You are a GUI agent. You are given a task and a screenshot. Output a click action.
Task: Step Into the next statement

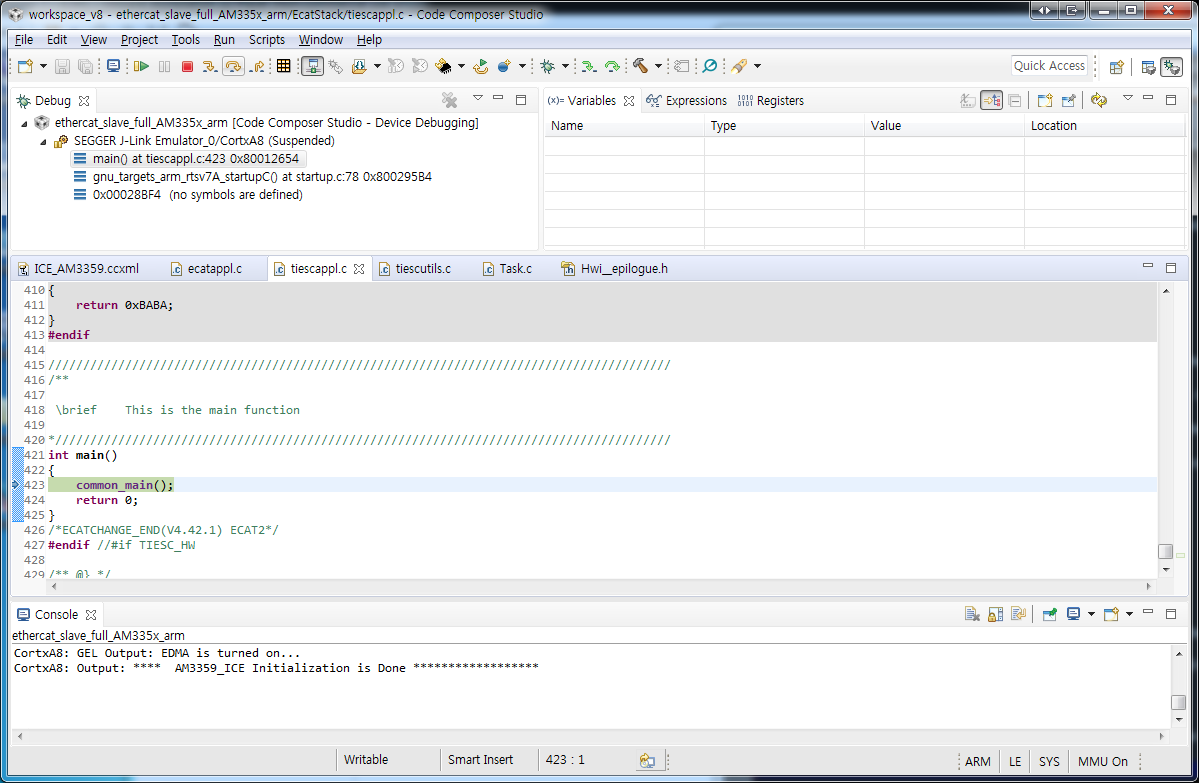[210, 66]
